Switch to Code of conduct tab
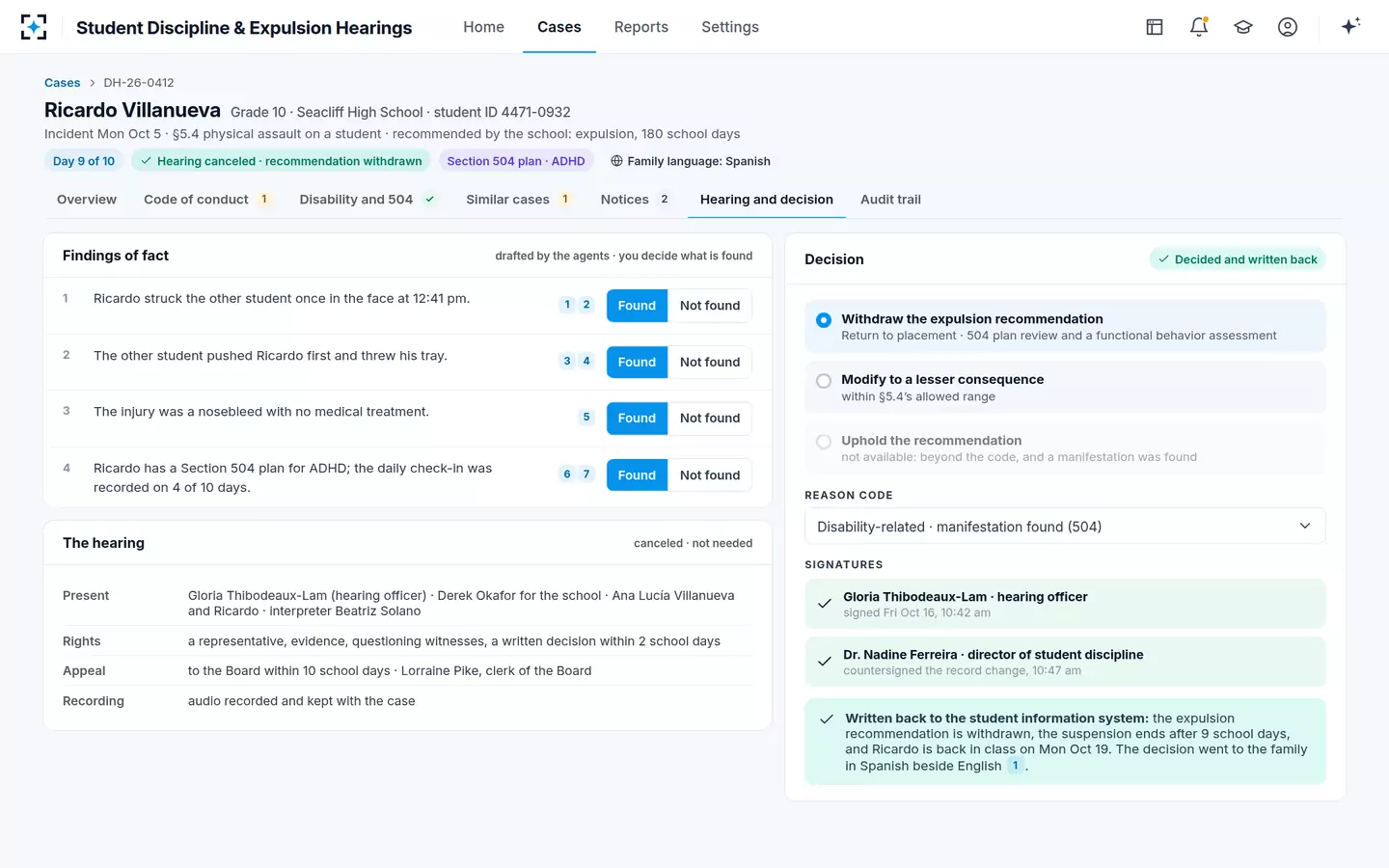 click(207, 200)
